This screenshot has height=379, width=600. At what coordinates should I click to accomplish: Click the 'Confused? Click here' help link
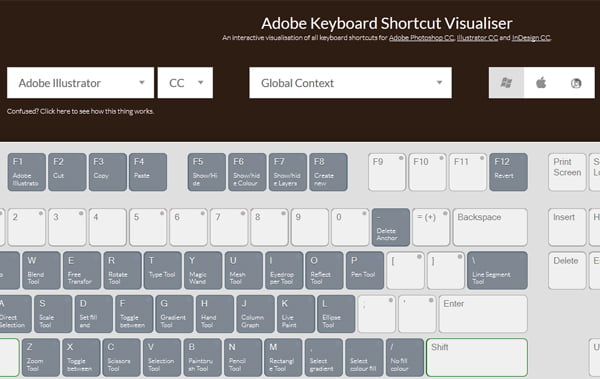click(x=80, y=111)
